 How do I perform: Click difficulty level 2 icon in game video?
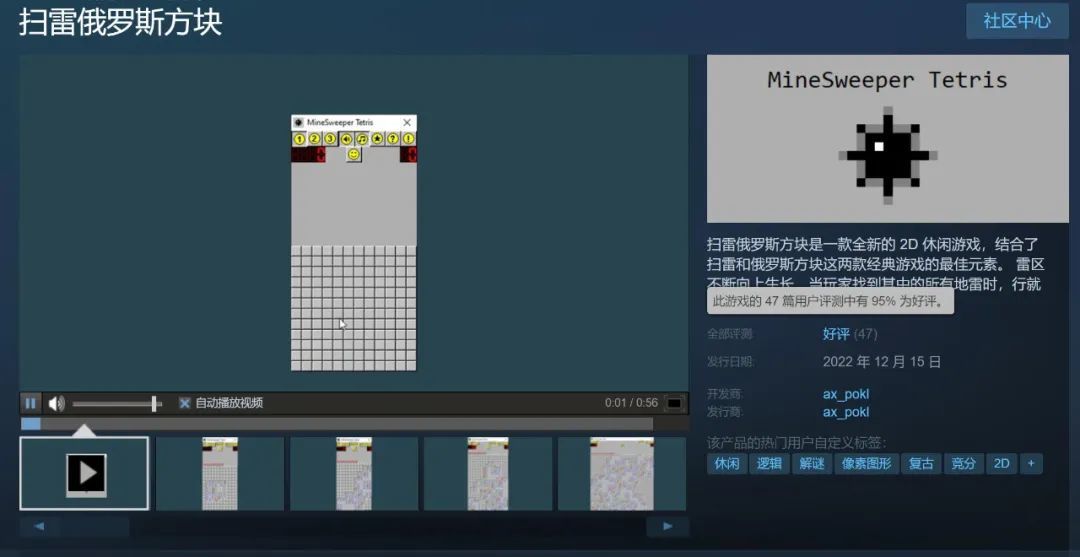[x=315, y=139]
